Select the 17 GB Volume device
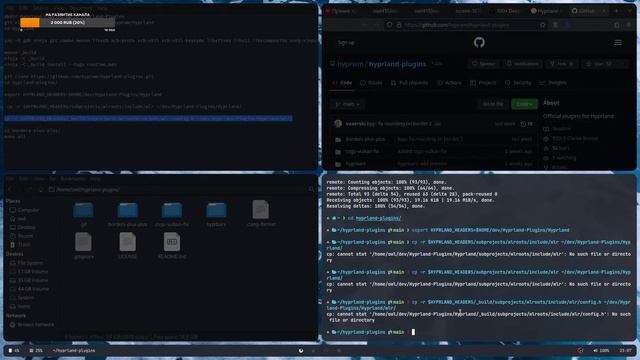Viewport: 640px width, 360px height. (29, 271)
